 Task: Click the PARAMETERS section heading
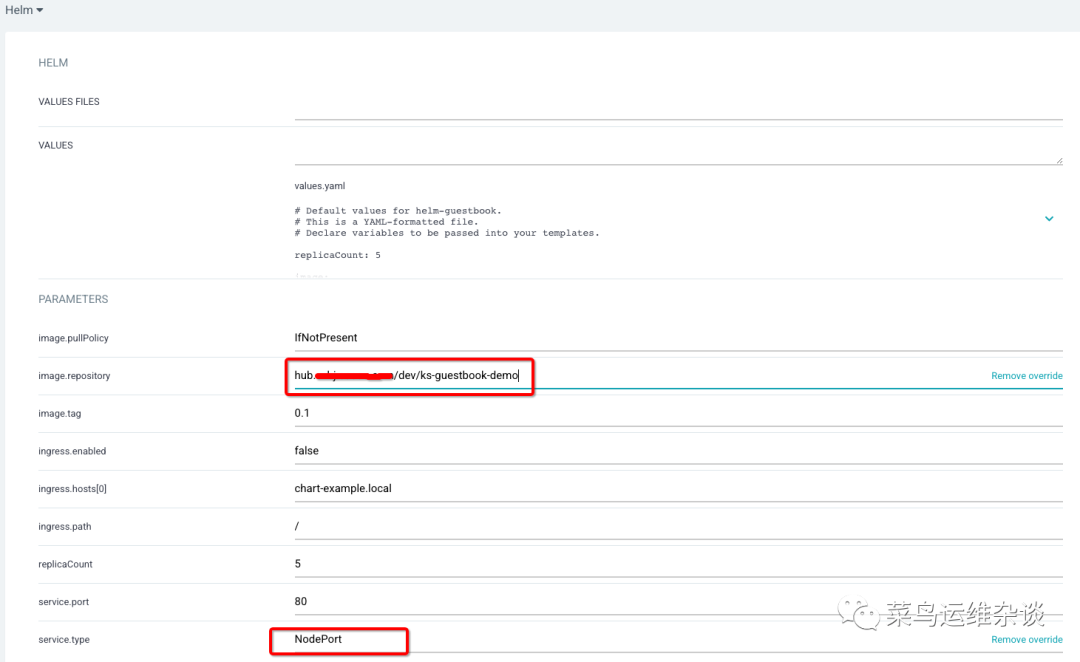[x=73, y=299]
